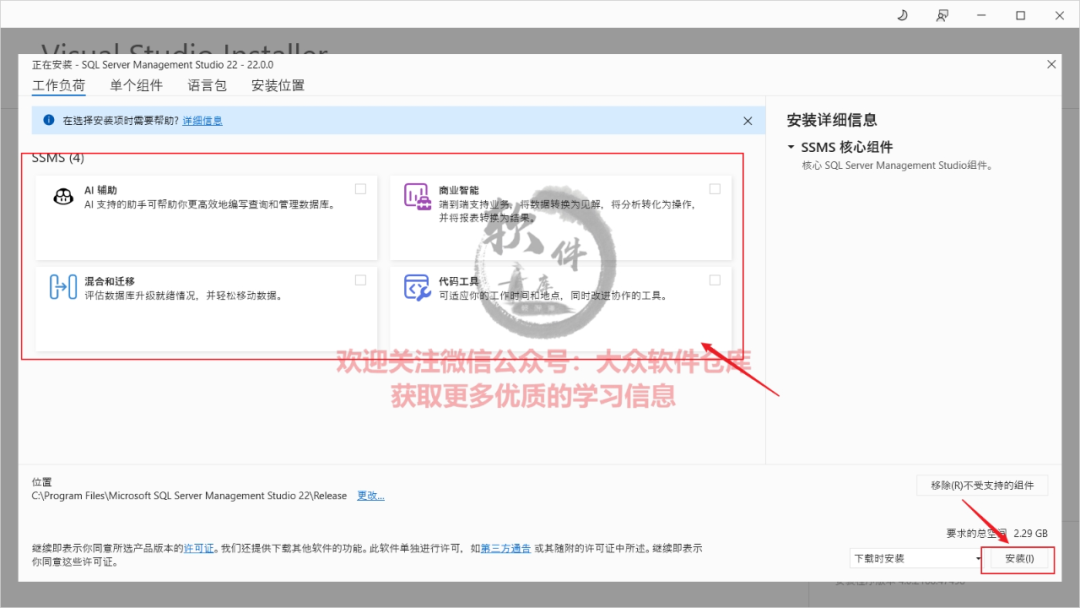Image resolution: width=1080 pixels, height=608 pixels.
Task: Open the 下载时安装 dropdown
Action: pos(915,558)
